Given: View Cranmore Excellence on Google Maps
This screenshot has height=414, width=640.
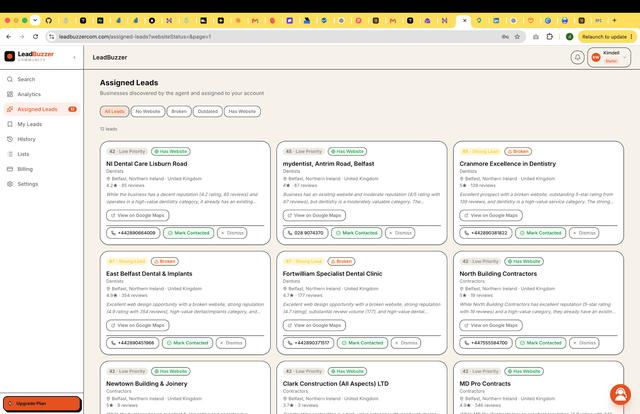Looking at the screenshot, I should [491, 215].
